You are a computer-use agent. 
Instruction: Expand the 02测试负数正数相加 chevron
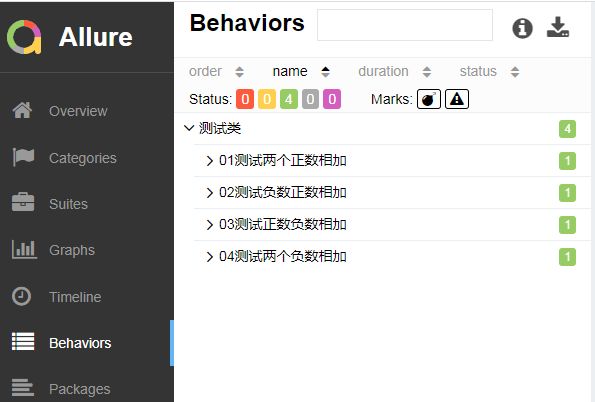coord(209,192)
